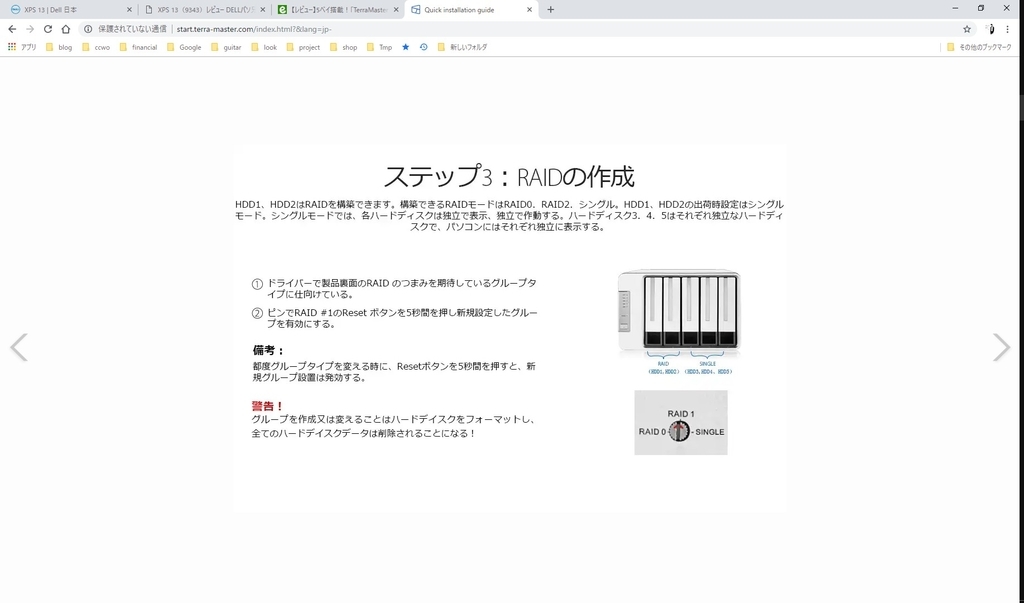Bookmark this page with star icon

tap(967, 29)
